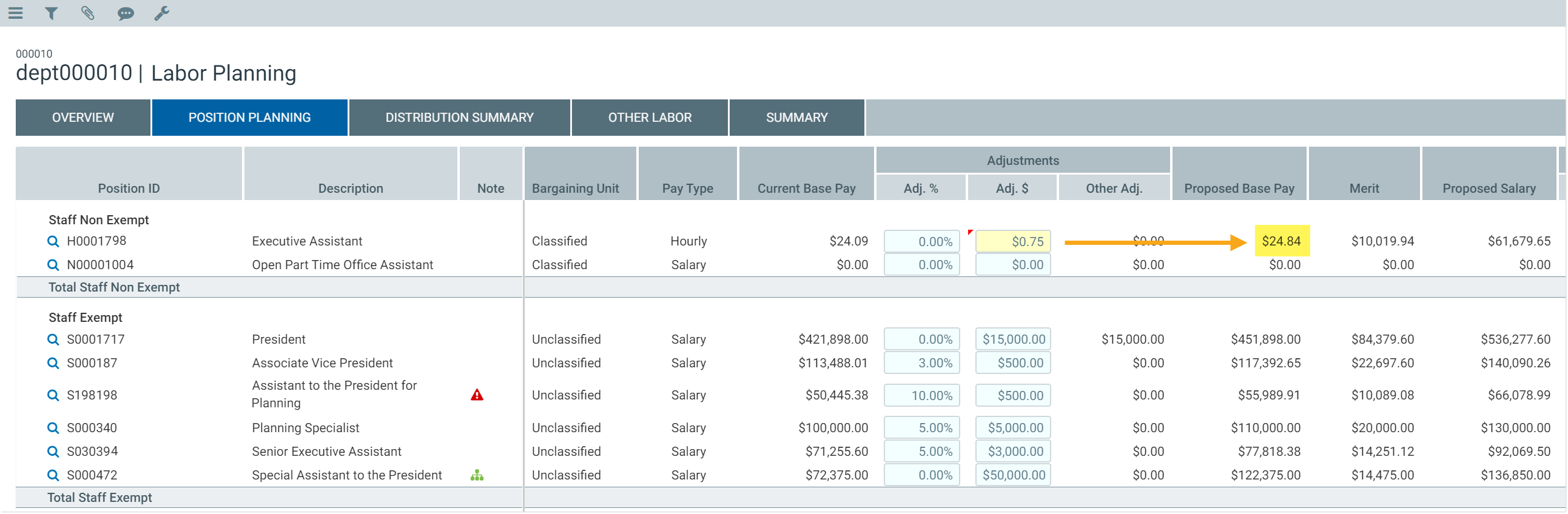Select the Summary tab
Viewport: 1568px width, 514px height.
pyautogui.click(x=796, y=118)
